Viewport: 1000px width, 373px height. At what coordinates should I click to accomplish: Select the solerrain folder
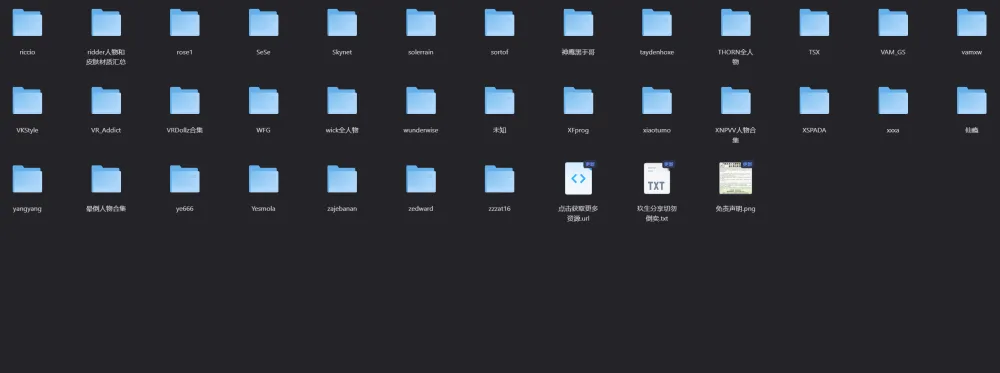pos(421,23)
